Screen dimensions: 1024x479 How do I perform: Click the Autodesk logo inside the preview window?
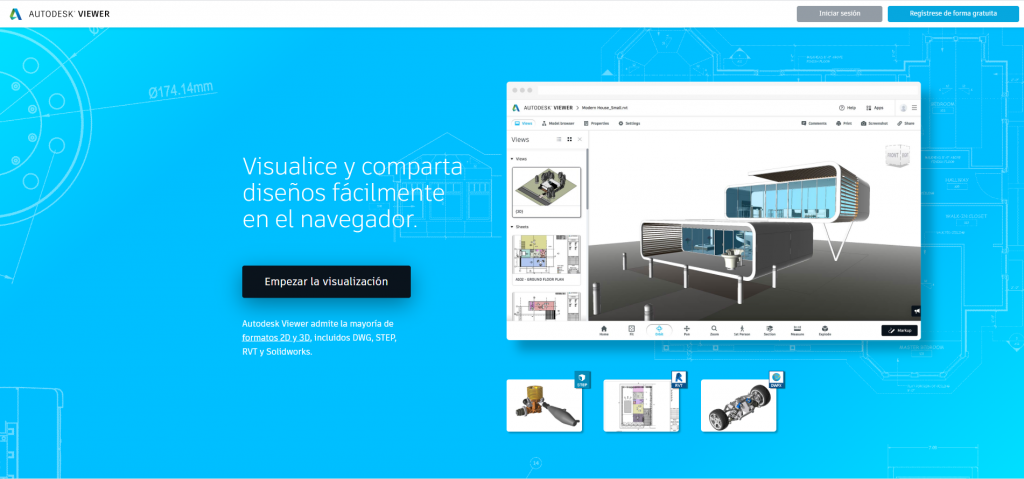pos(516,108)
